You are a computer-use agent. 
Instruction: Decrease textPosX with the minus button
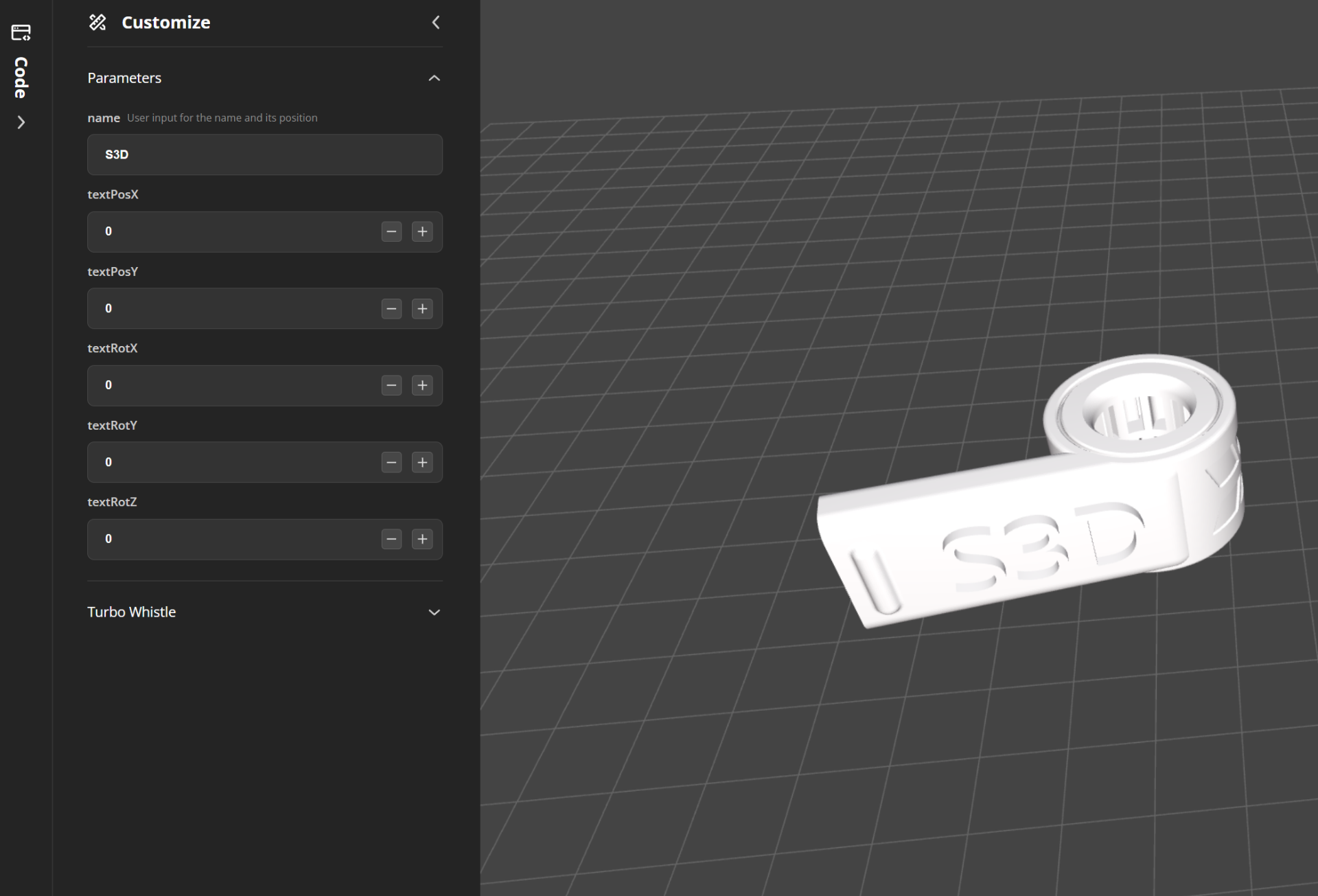[391, 232]
